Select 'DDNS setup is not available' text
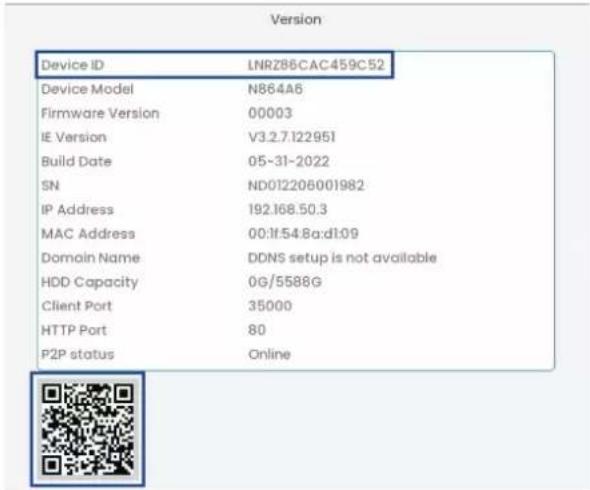This screenshot has width=590, height=490. [x=342, y=258]
